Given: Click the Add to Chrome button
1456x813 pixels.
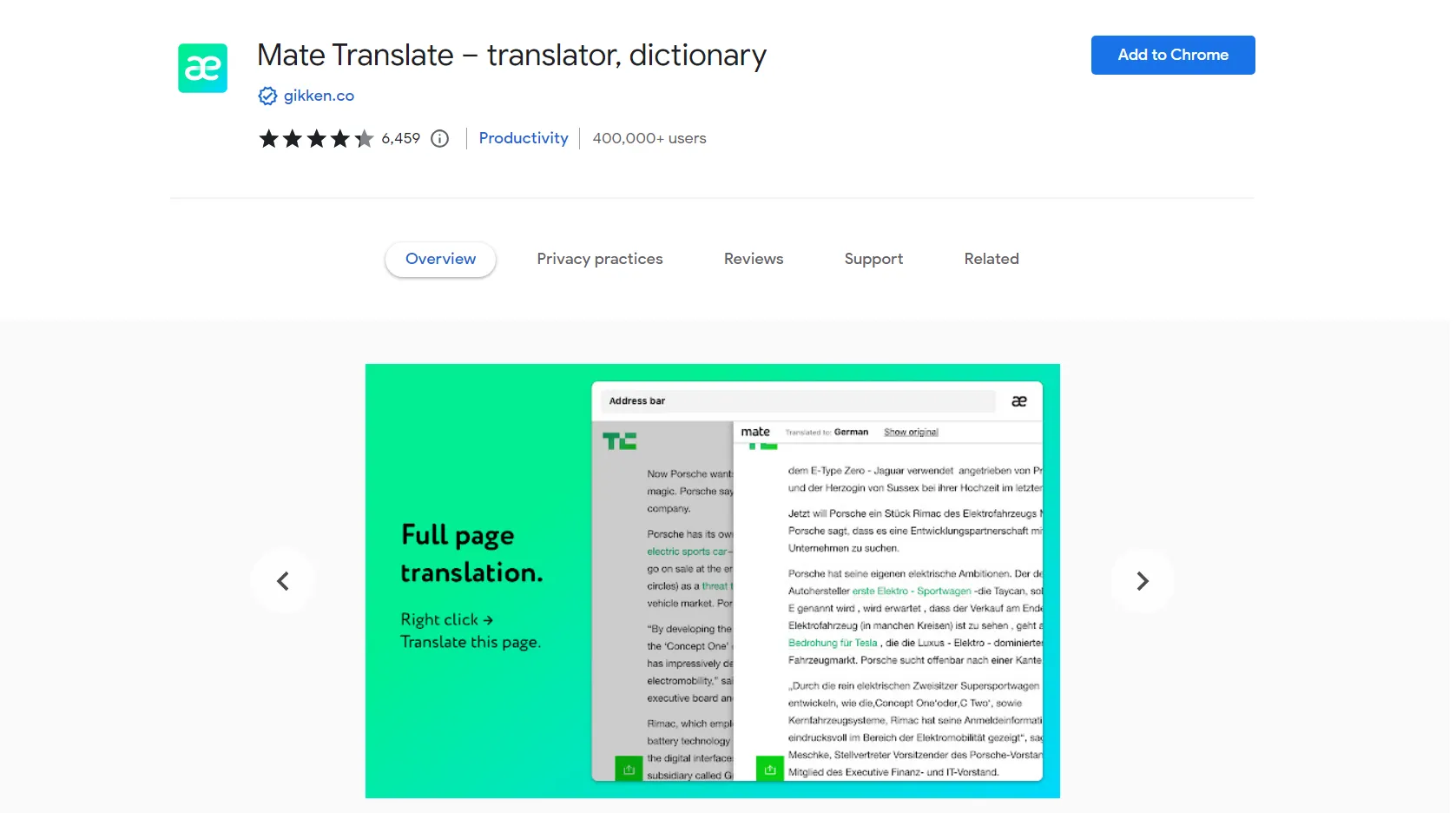Looking at the screenshot, I should click(x=1173, y=55).
